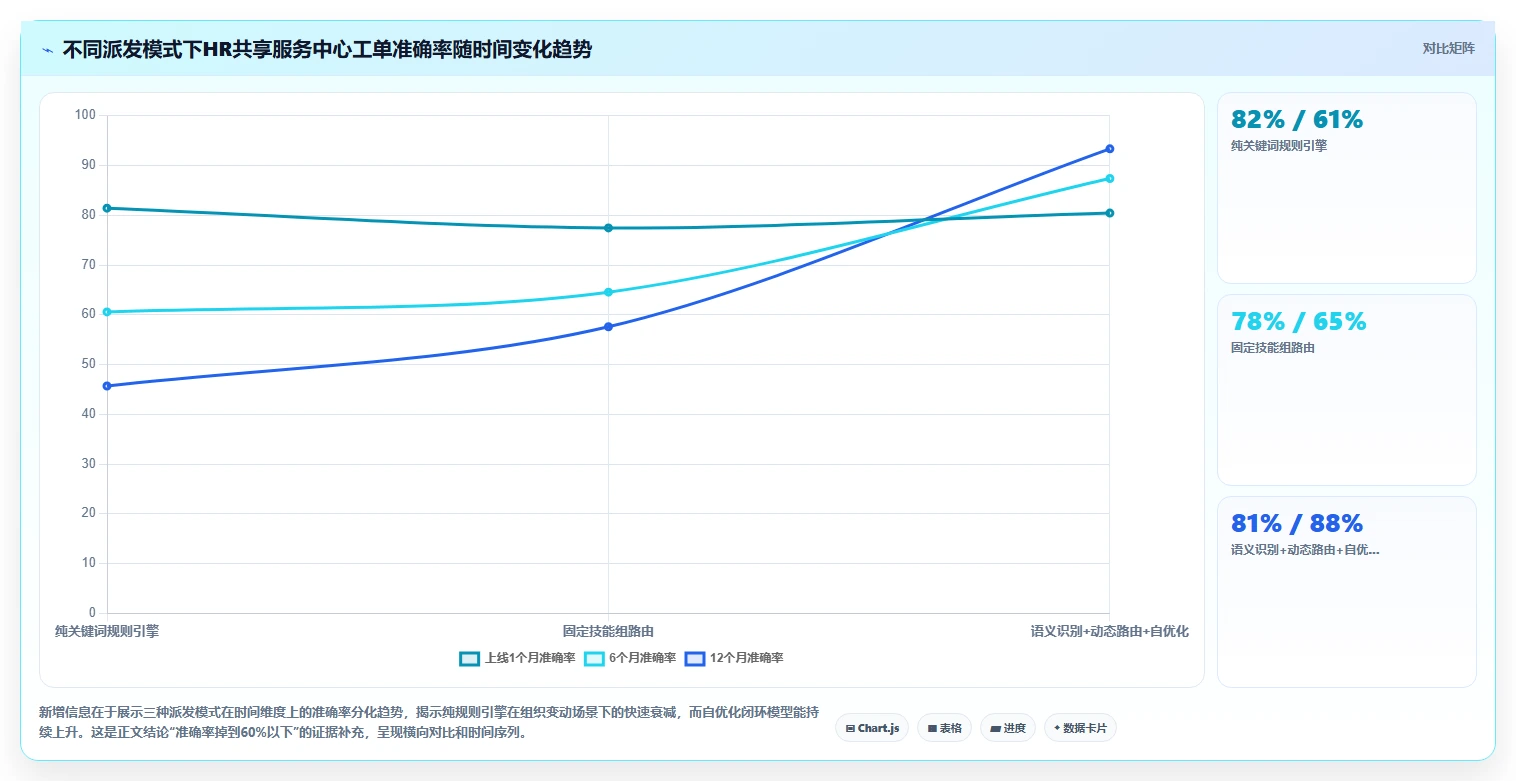This screenshot has width=1516, height=781.
Task: Toggle the 上线1个月准确率 legend entry
Action: pyautogui.click(x=517, y=658)
